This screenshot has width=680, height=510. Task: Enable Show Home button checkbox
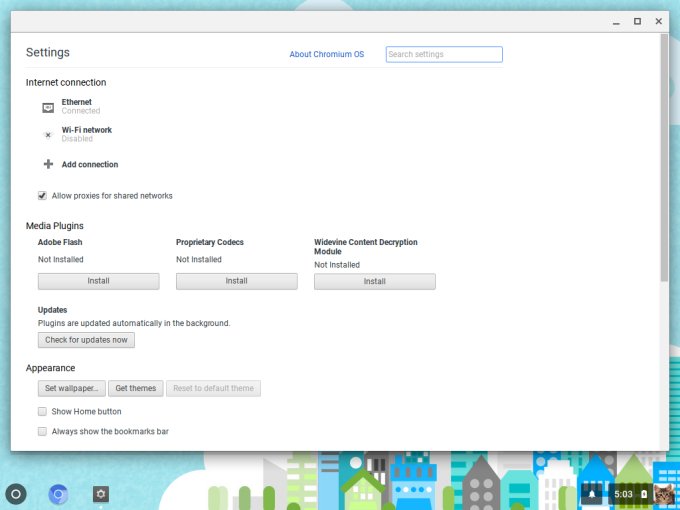tap(42, 411)
